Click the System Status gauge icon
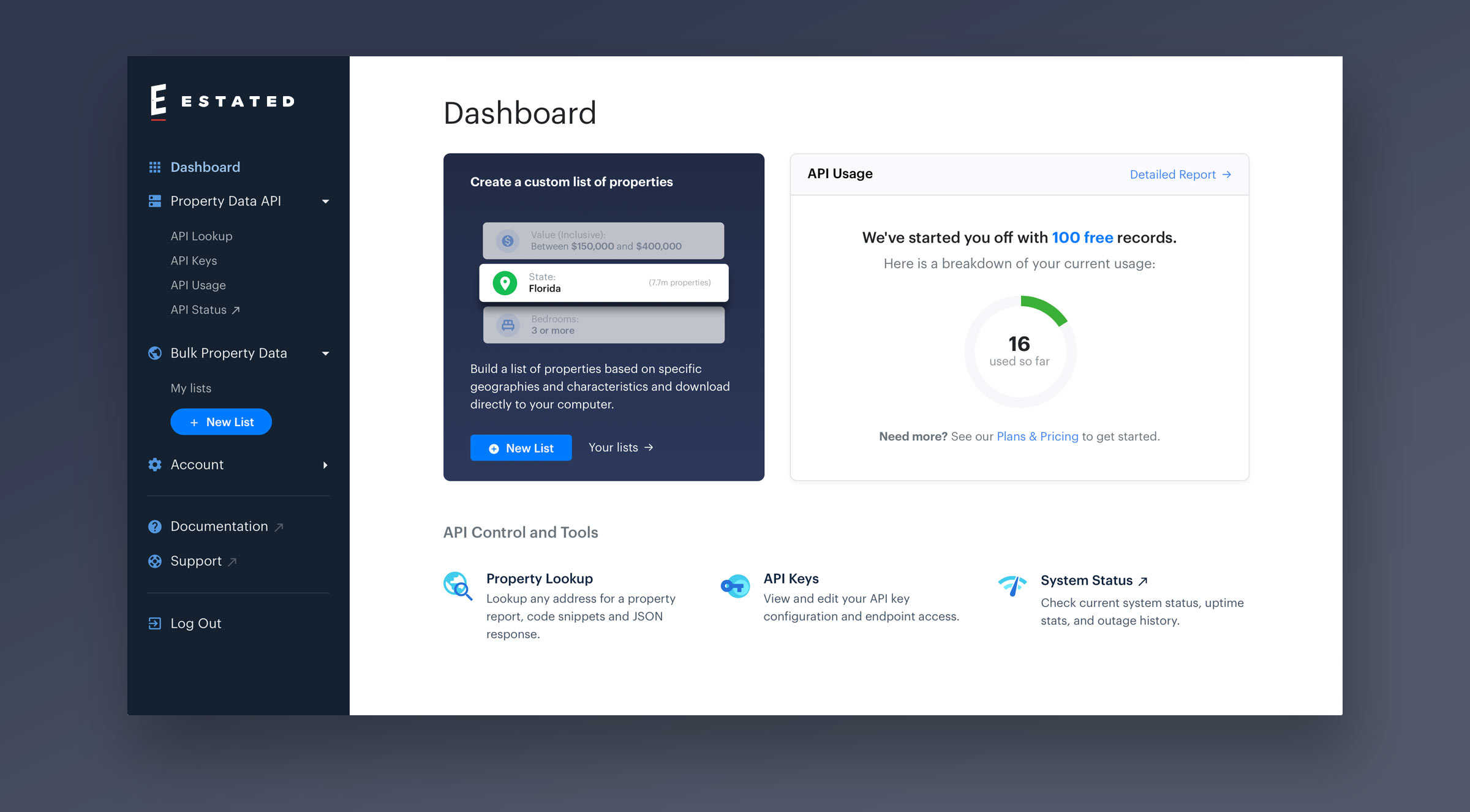This screenshot has width=1470, height=812. pyautogui.click(x=1012, y=586)
